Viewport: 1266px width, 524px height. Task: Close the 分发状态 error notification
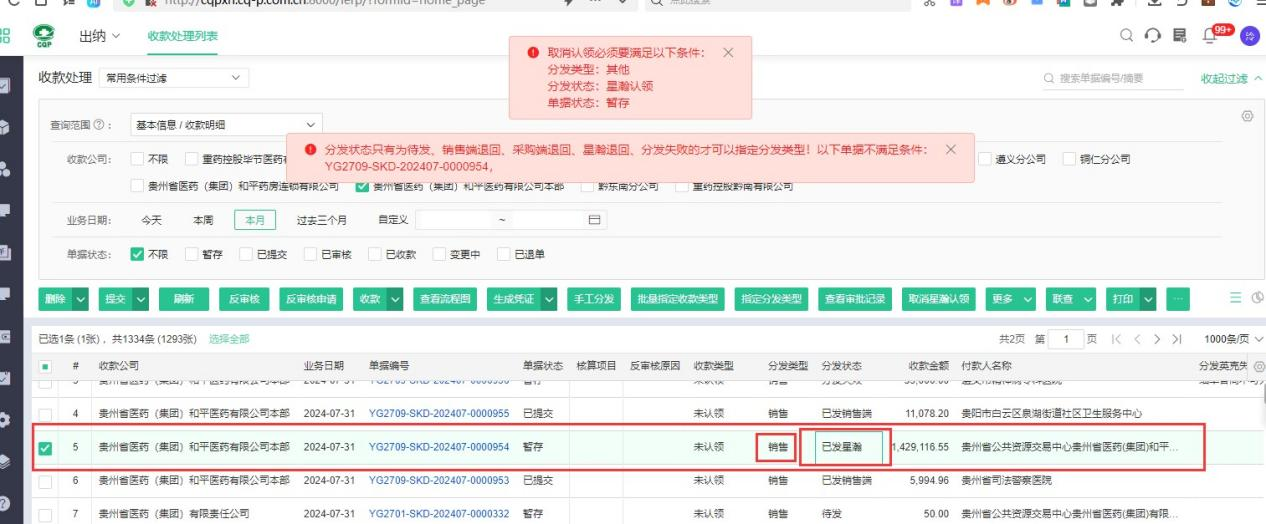pyautogui.click(x=950, y=149)
